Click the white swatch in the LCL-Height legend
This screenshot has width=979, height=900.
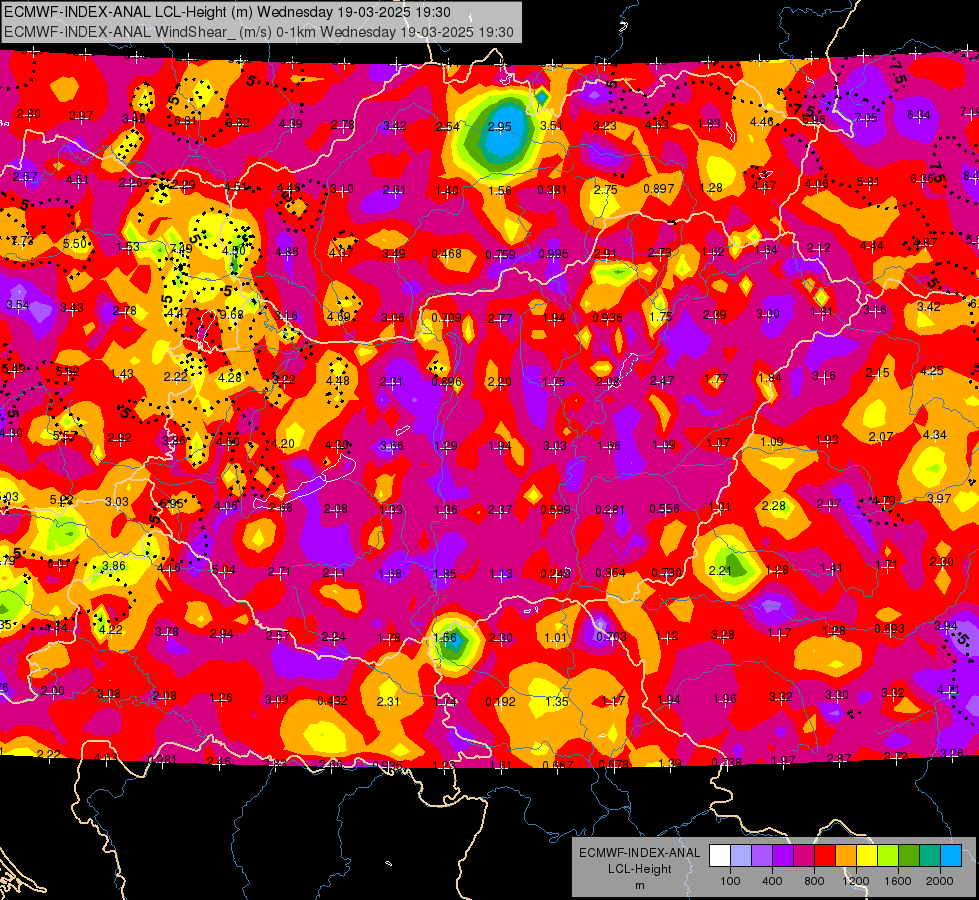tap(720, 856)
